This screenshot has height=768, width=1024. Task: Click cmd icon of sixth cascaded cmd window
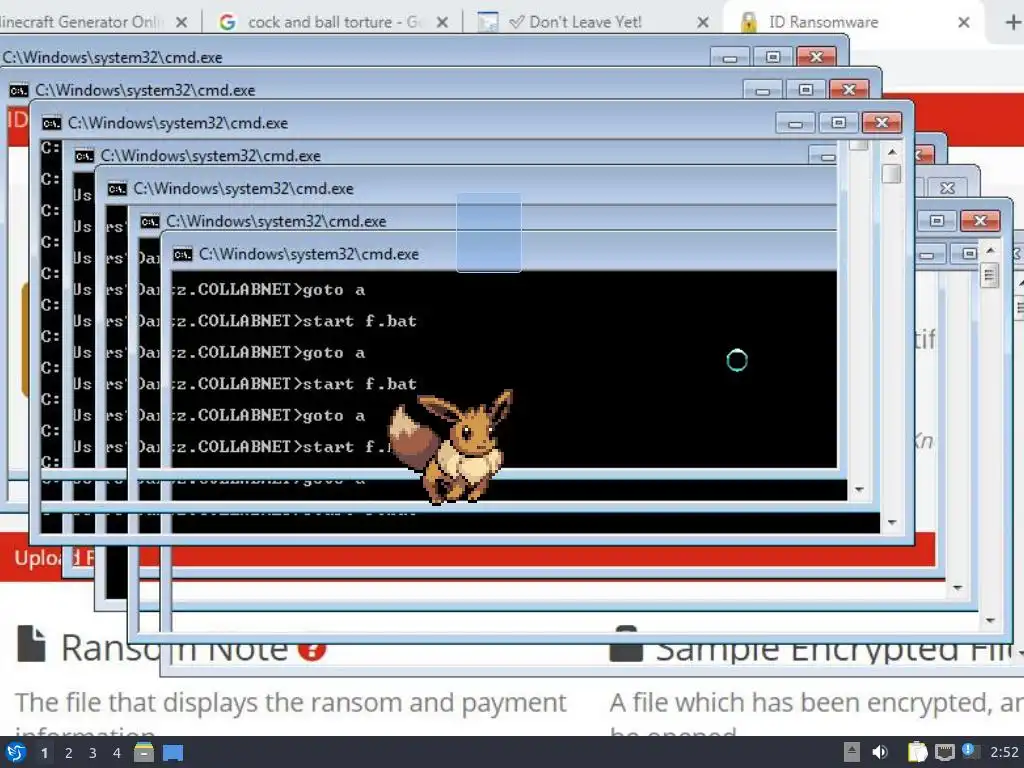(x=150, y=221)
